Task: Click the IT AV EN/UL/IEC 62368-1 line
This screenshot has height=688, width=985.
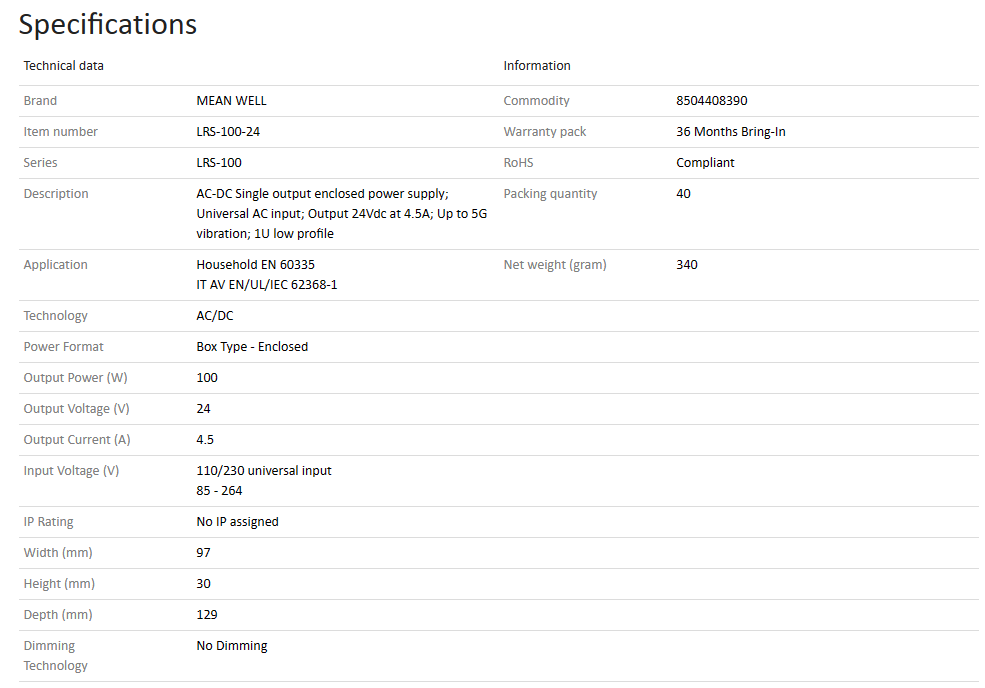Action: tap(267, 285)
